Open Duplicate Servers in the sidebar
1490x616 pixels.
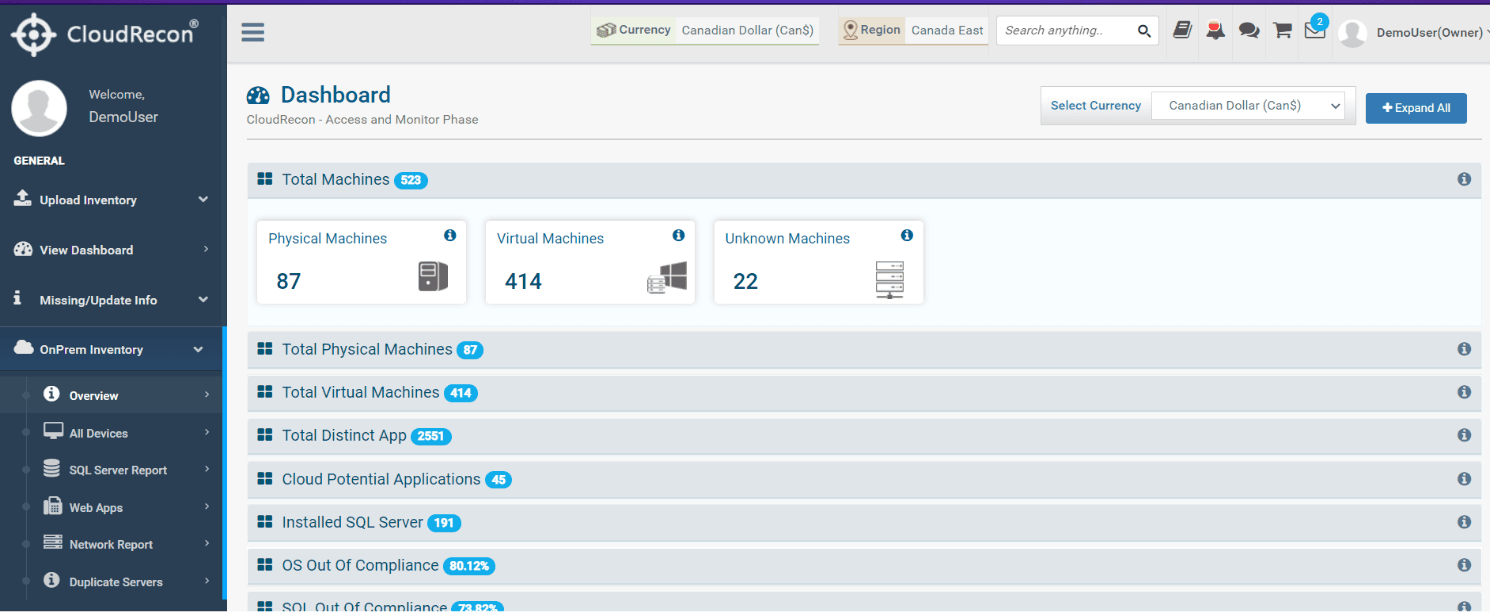tap(112, 581)
